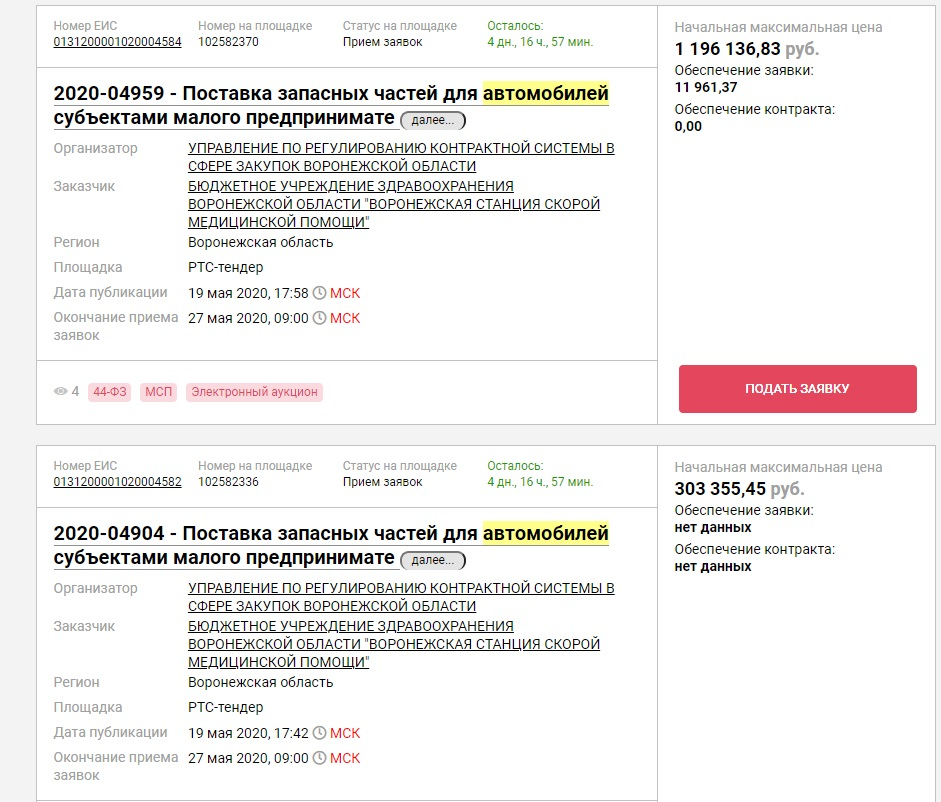
Task: Click clock icon beside 19 мая 2020, 17:42
Action: point(320,734)
